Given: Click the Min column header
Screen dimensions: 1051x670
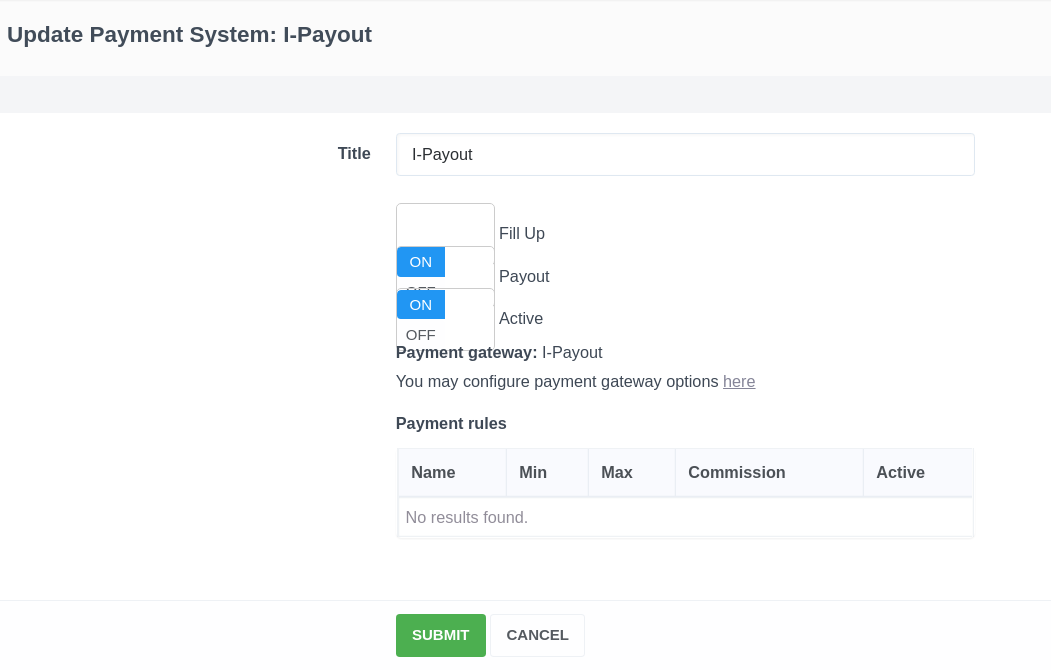Looking at the screenshot, I should point(533,472).
